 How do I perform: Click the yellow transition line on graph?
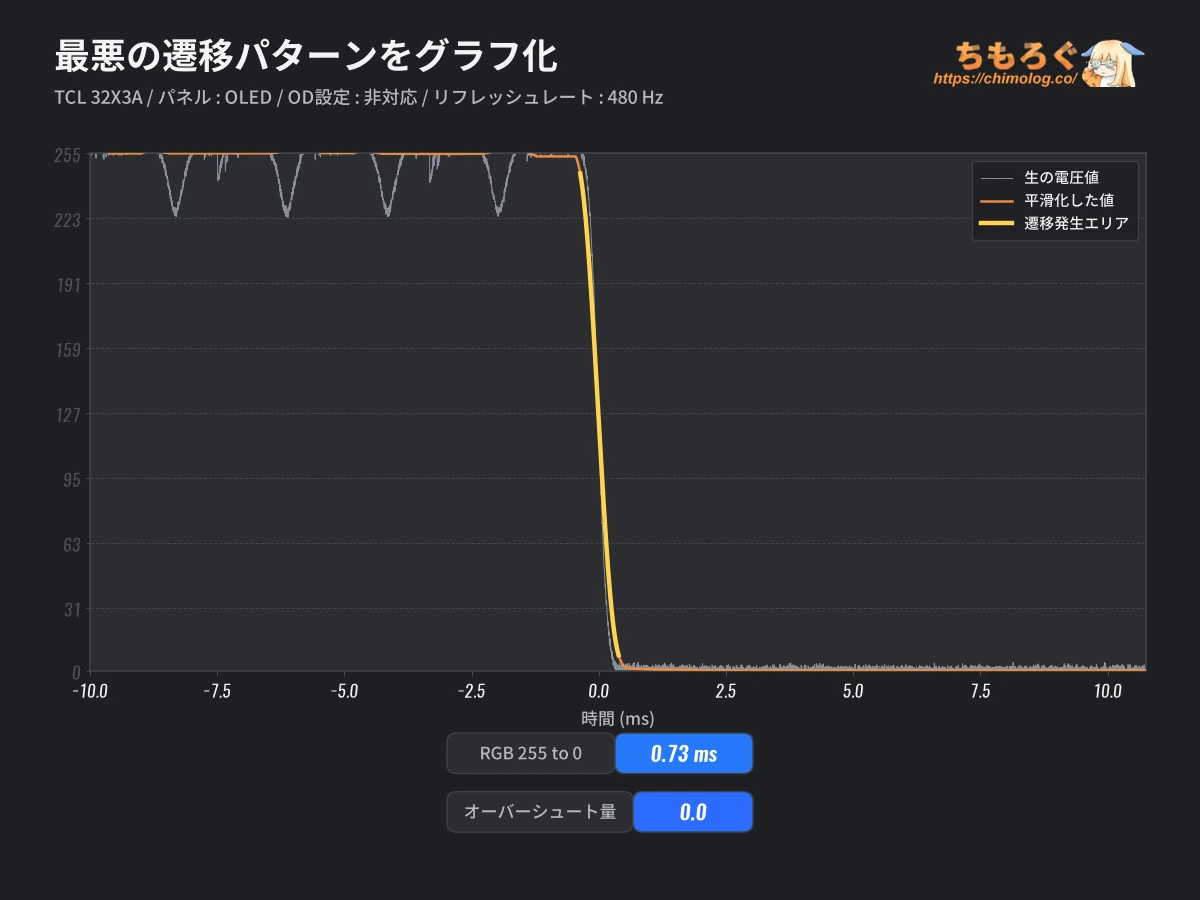(x=598, y=420)
